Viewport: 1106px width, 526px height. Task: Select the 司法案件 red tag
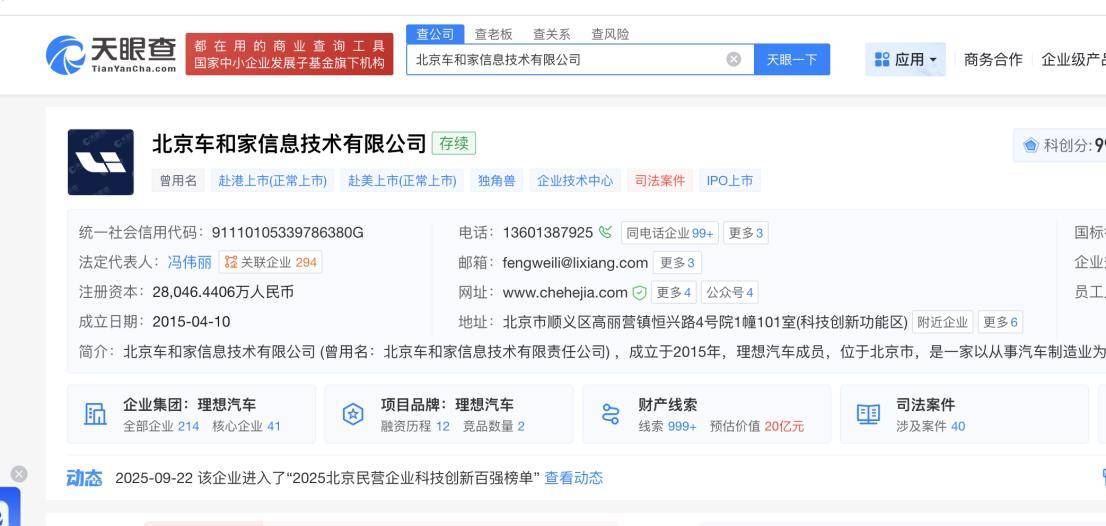tap(659, 181)
